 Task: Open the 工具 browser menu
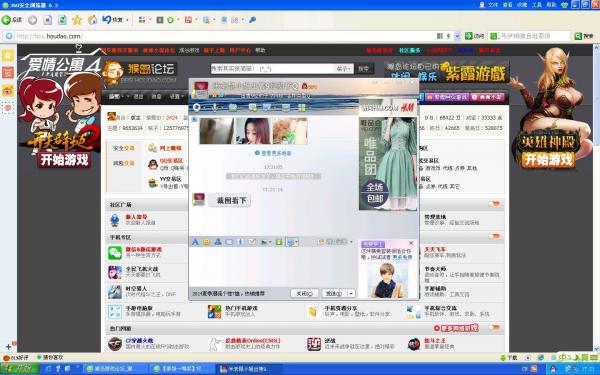click(x=537, y=5)
